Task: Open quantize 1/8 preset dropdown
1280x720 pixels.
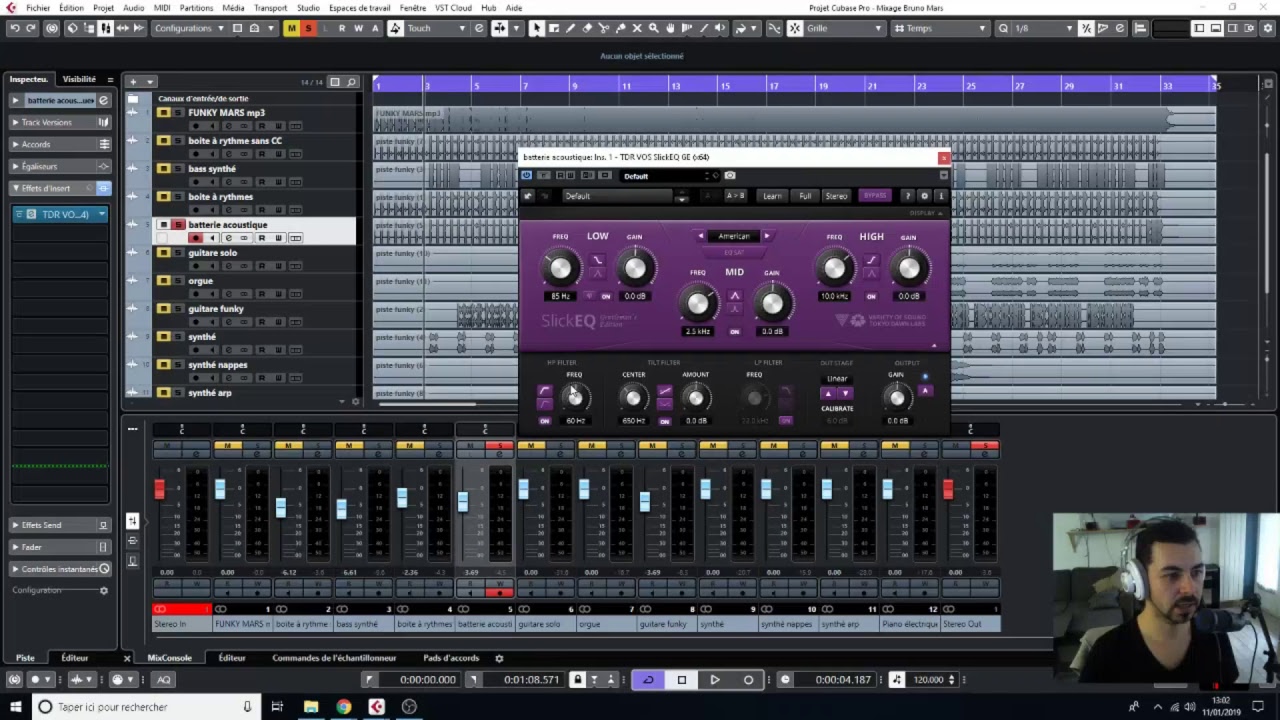Action: [1044, 28]
